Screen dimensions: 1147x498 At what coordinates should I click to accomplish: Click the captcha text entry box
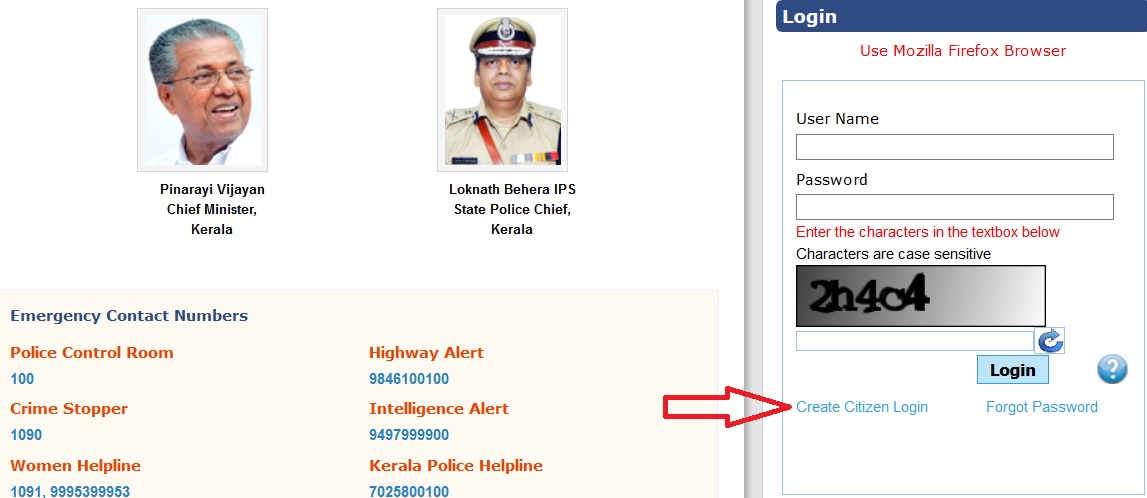click(x=914, y=341)
